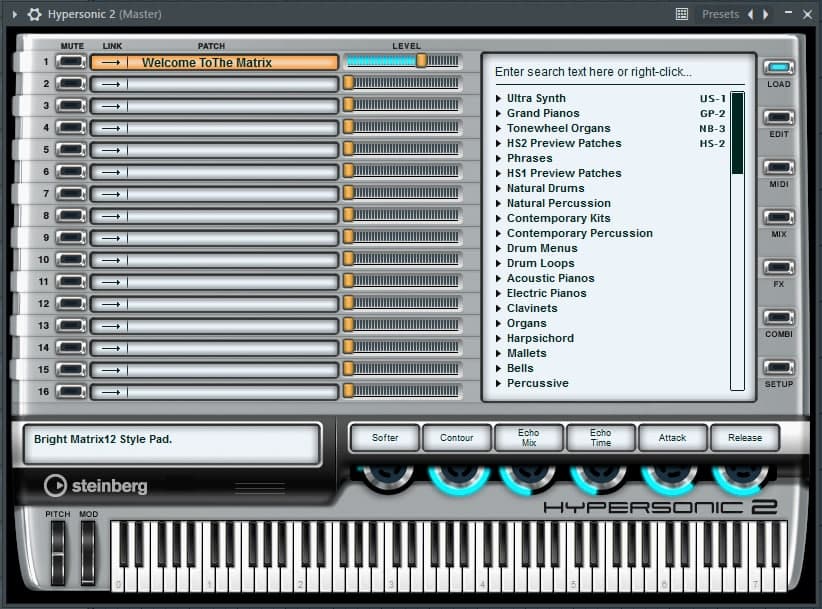Screen dimensions: 822x609
Task: Mute channel 2
Action: [x=71, y=84]
